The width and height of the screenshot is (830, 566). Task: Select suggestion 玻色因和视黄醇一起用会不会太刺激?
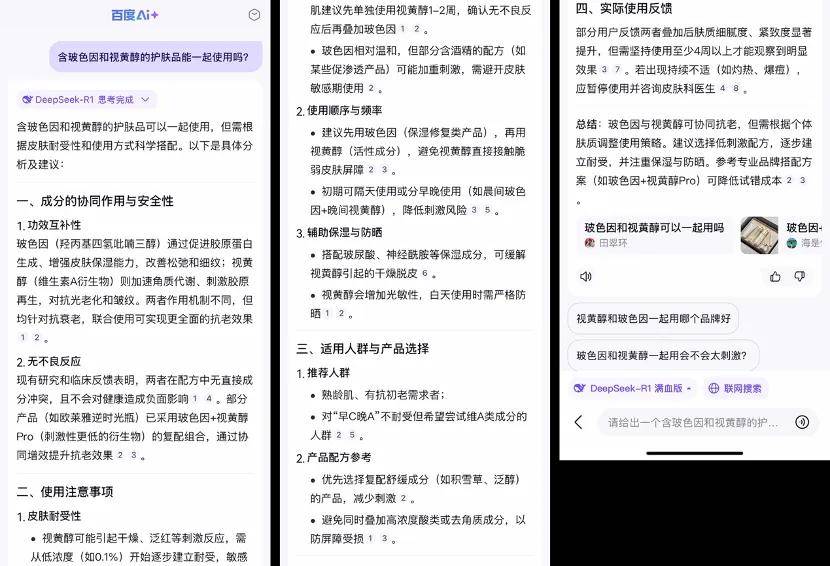[662, 355]
